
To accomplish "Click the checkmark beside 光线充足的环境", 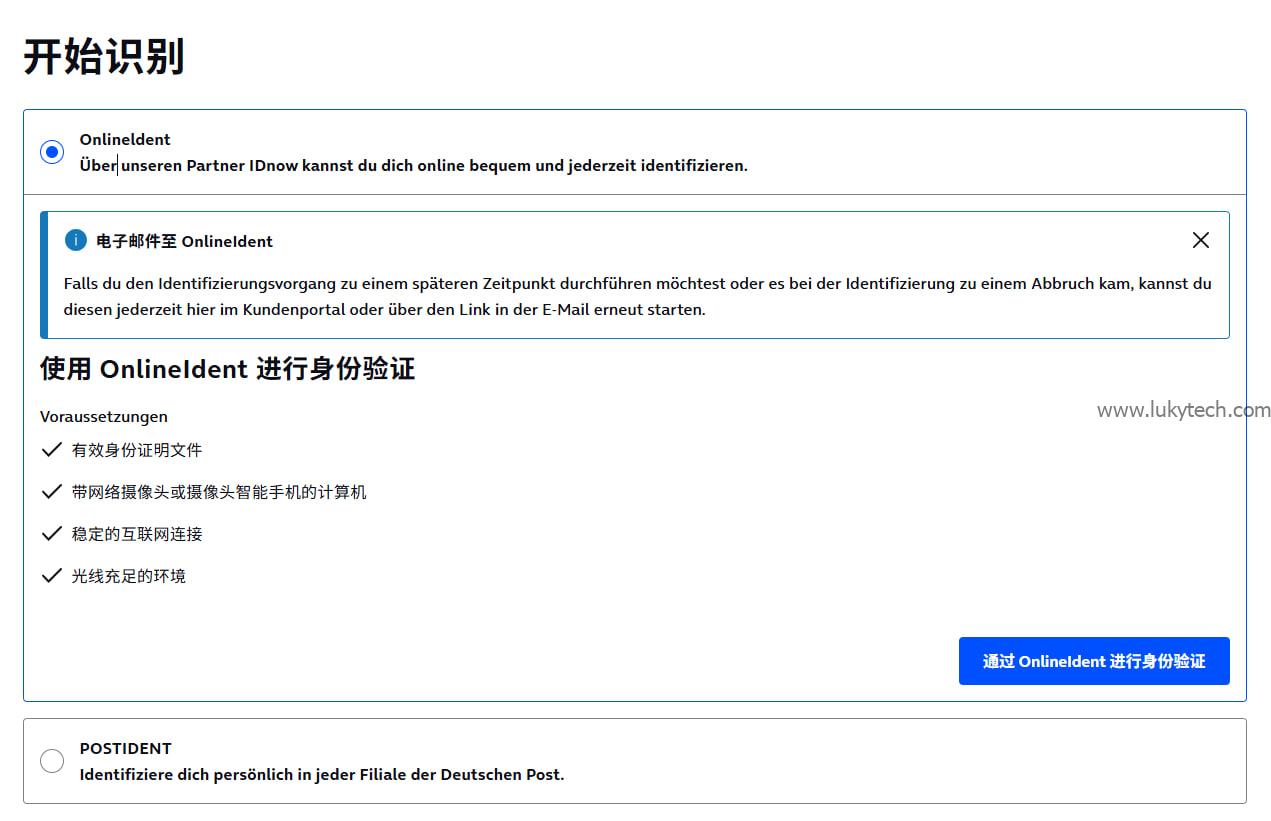I will click(52, 576).
